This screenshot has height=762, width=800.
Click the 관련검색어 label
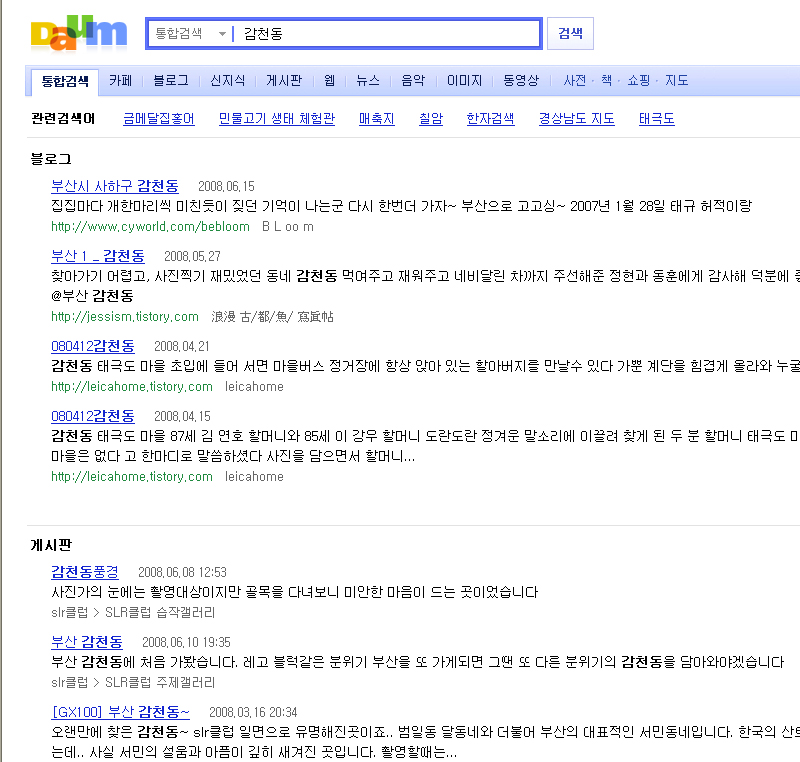(x=63, y=119)
